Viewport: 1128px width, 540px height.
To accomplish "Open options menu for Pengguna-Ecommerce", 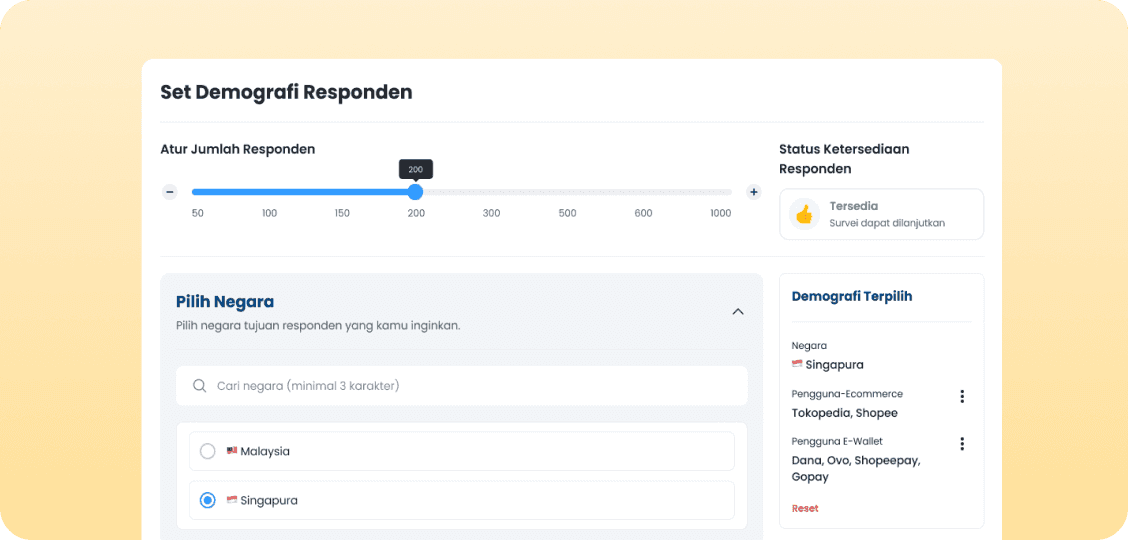I will [962, 396].
